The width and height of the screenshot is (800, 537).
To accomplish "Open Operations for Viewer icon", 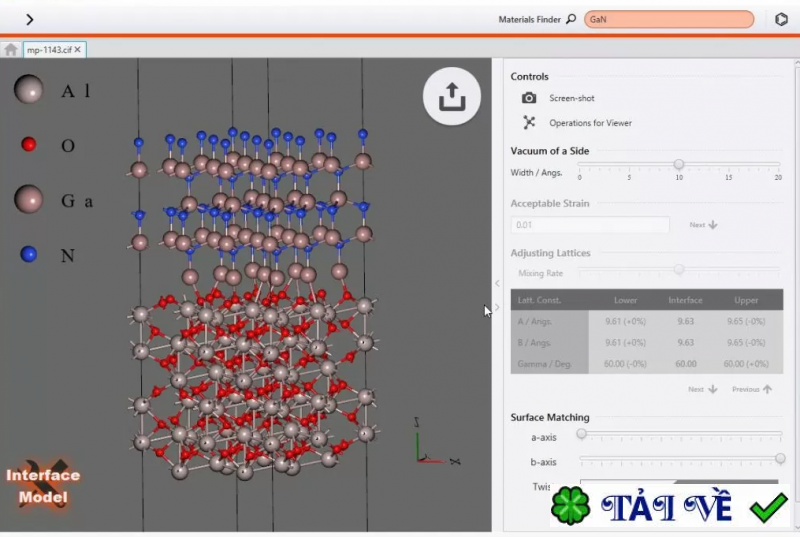I will (529, 123).
